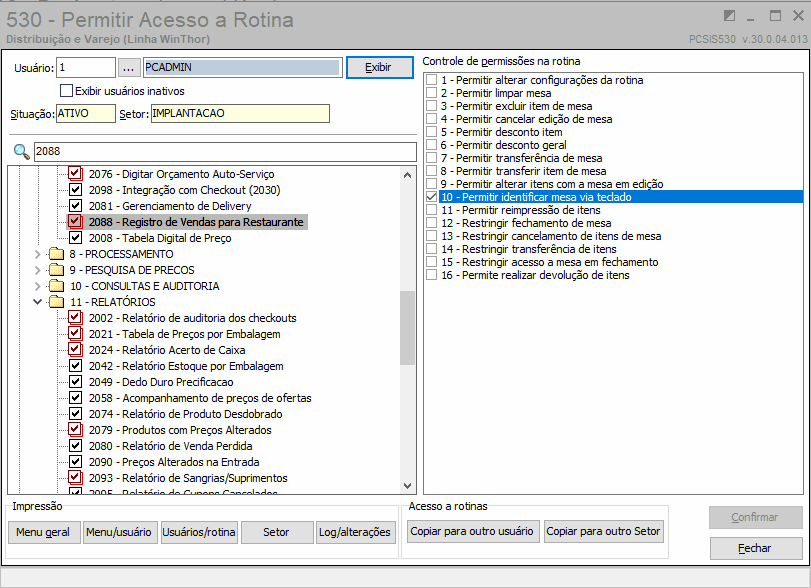
Task: Enable 8 - Permitir transferir item de mesa
Action: pos(431,171)
